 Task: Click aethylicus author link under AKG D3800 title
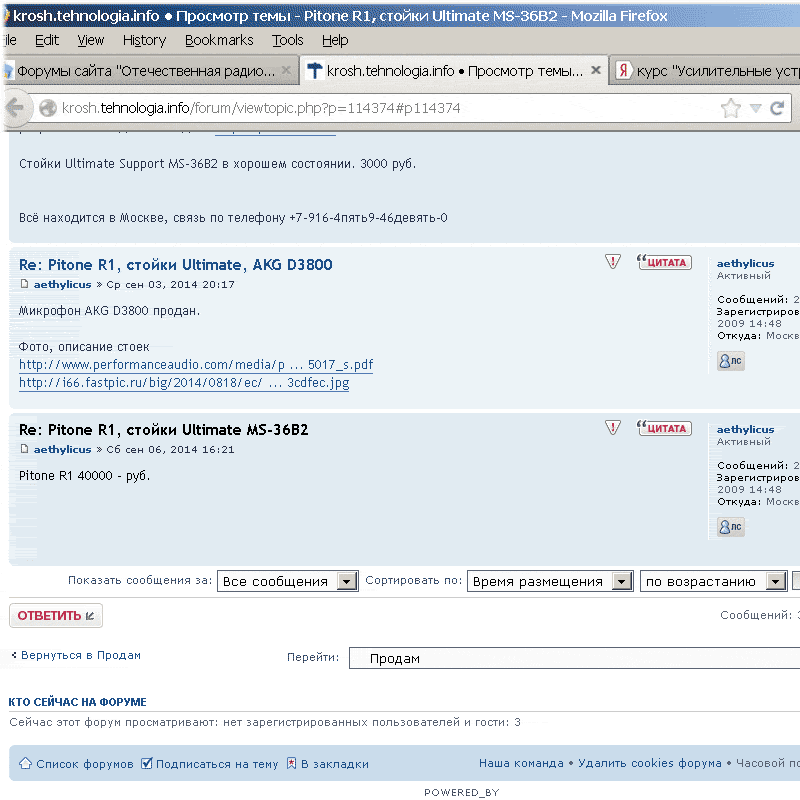point(62,284)
